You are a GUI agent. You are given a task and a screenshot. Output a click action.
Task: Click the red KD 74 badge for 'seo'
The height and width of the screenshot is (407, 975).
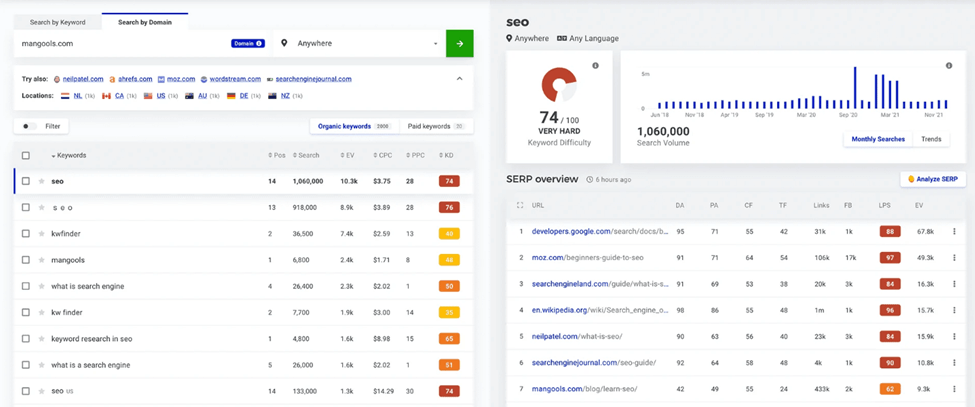(449, 181)
